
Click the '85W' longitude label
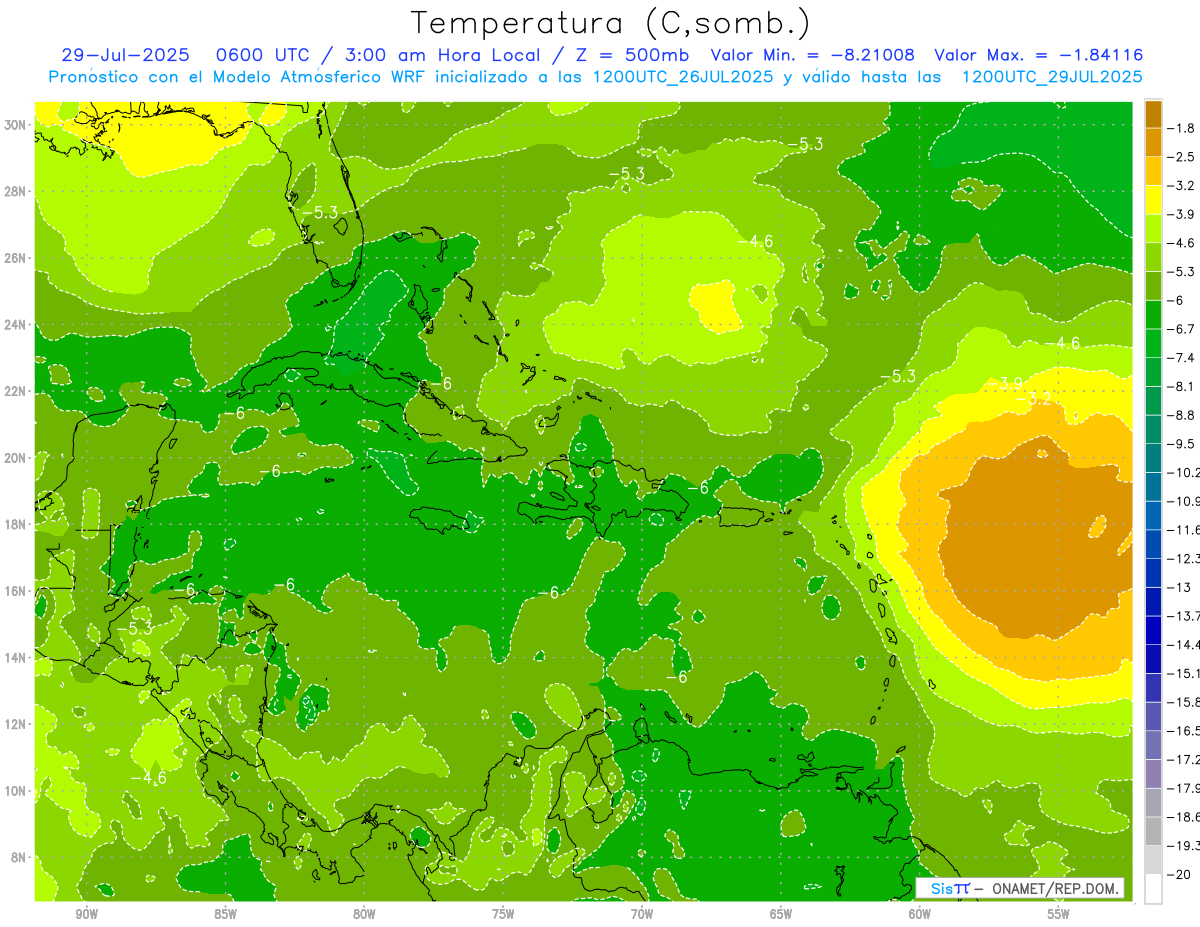225,914
